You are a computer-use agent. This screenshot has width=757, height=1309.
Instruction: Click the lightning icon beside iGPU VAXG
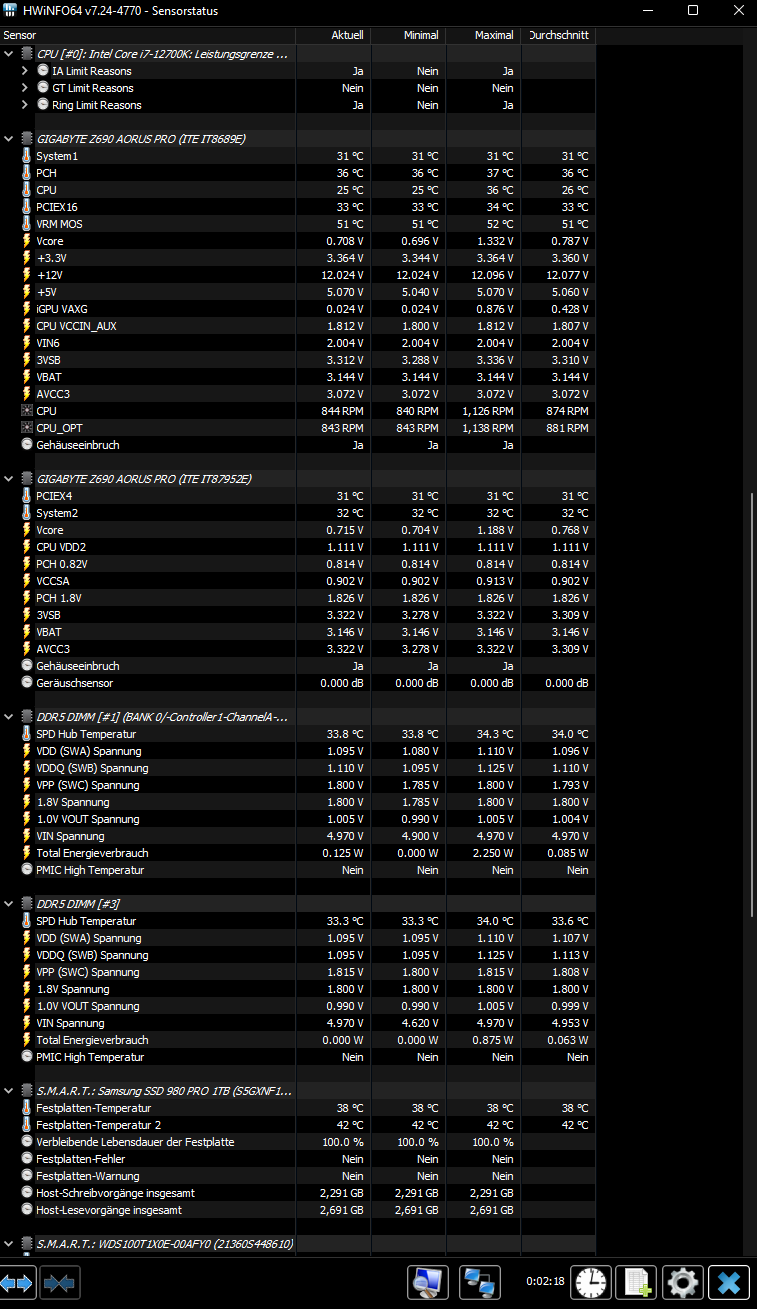click(x=27, y=309)
